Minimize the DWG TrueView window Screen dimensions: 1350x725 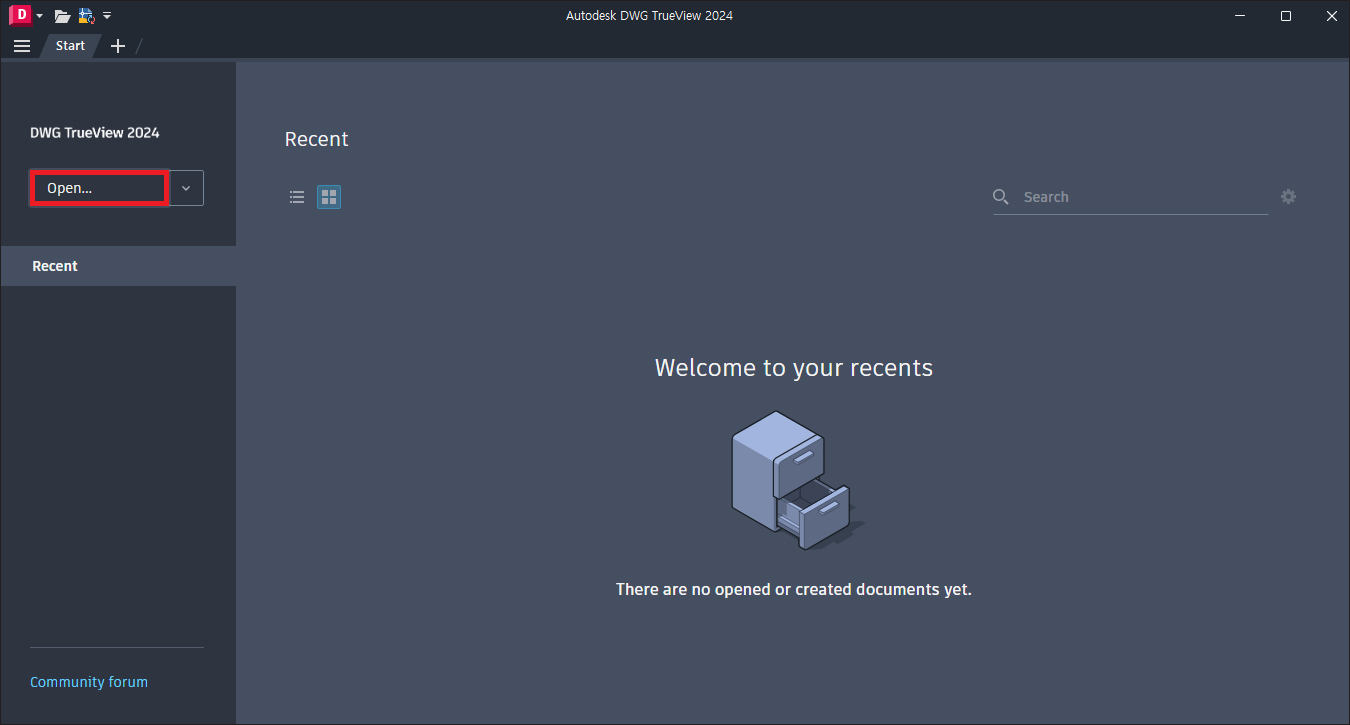click(x=1240, y=15)
